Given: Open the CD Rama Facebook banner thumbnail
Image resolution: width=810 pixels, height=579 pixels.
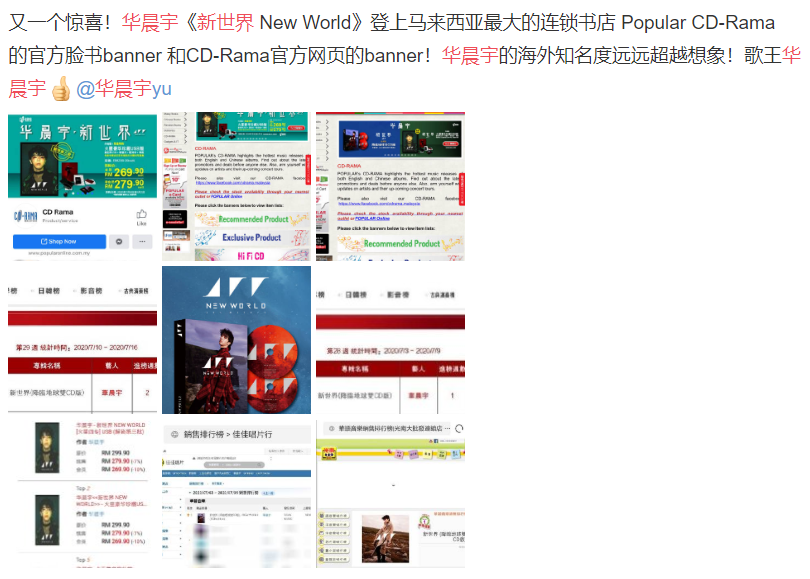Looking at the screenshot, I should tap(82, 186).
